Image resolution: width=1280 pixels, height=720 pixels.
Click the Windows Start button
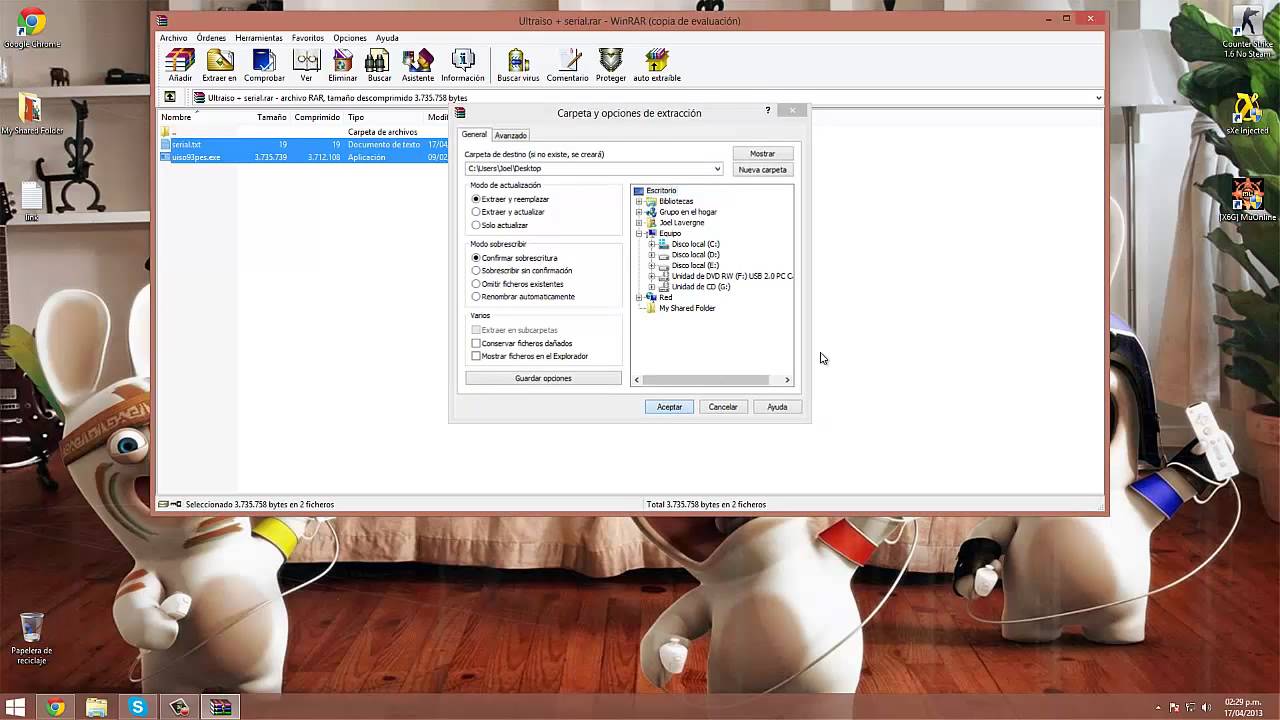(15, 707)
